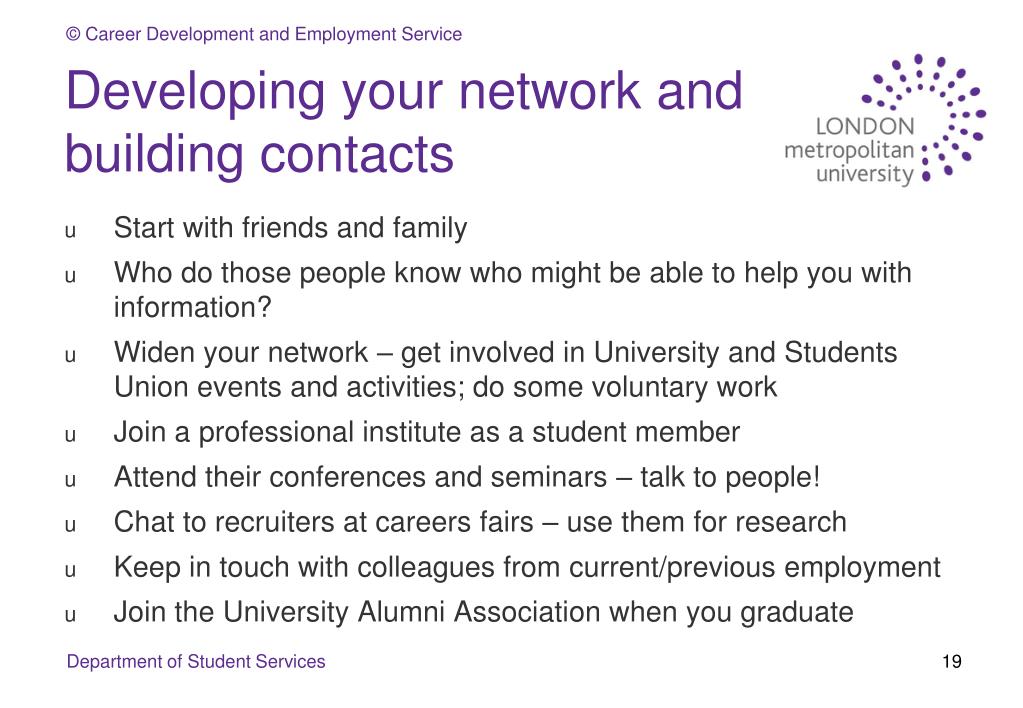Click the bullet marker beside 'Attend their conferences'

[70, 480]
